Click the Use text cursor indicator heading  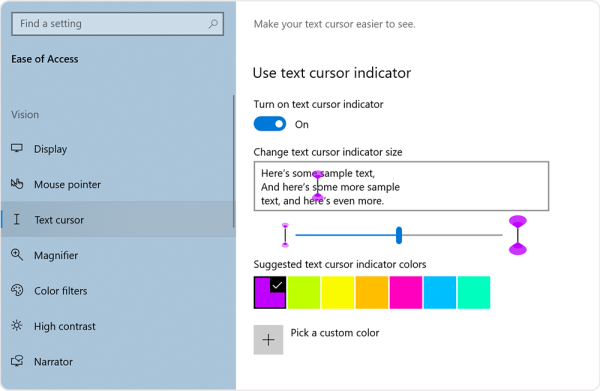pos(332,73)
